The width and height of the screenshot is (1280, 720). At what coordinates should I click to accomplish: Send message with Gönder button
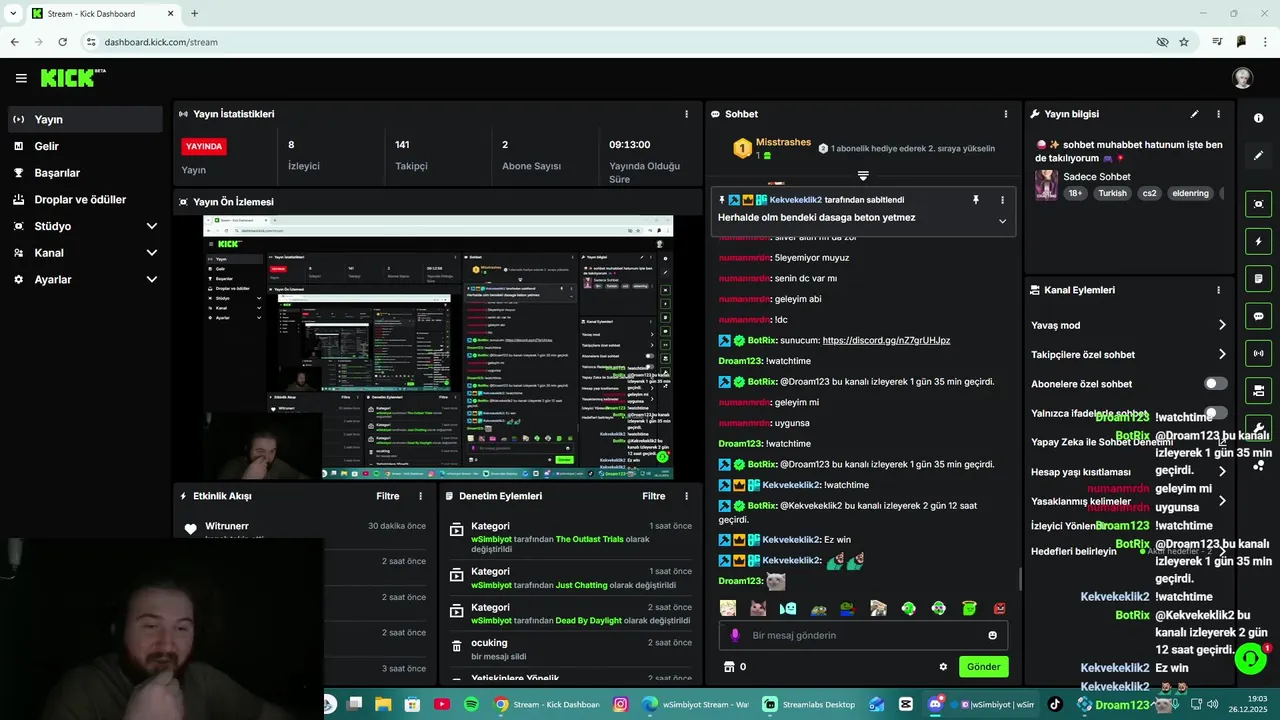(983, 667)
